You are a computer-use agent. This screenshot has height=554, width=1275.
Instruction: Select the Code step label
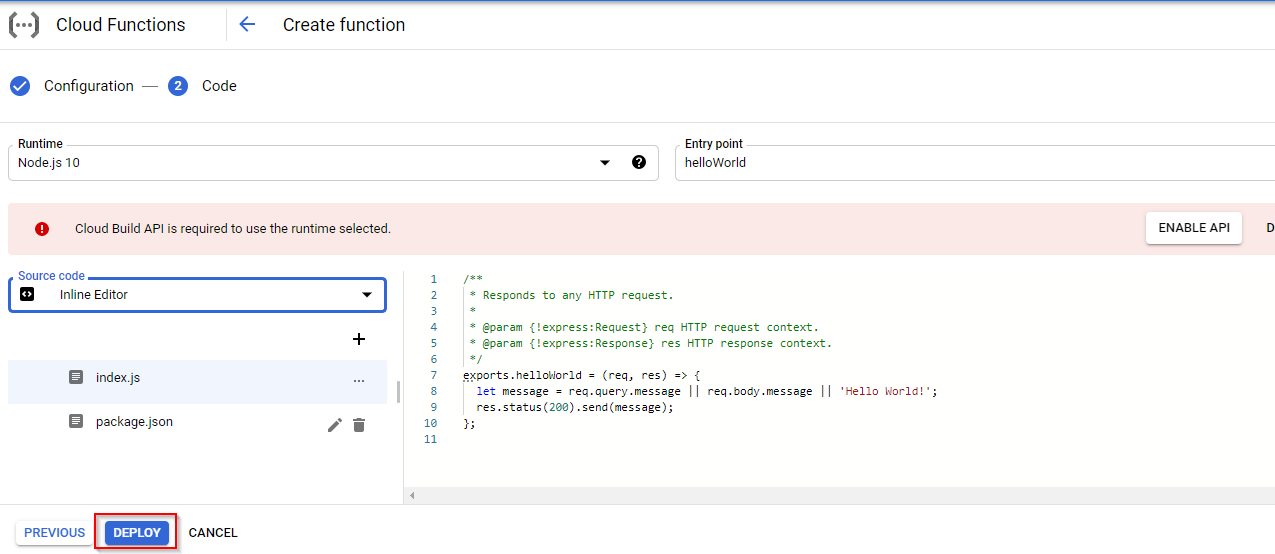tap(219, 86)
